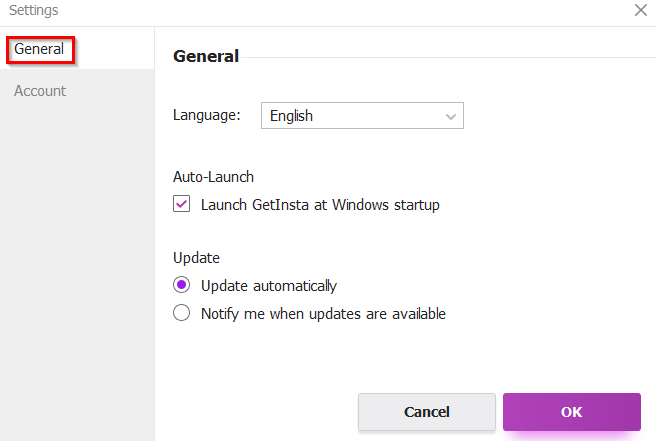Viewport: 657px width, 441px height.
Task: Close the Settings dialog with the X
Action: coord(641,10)
